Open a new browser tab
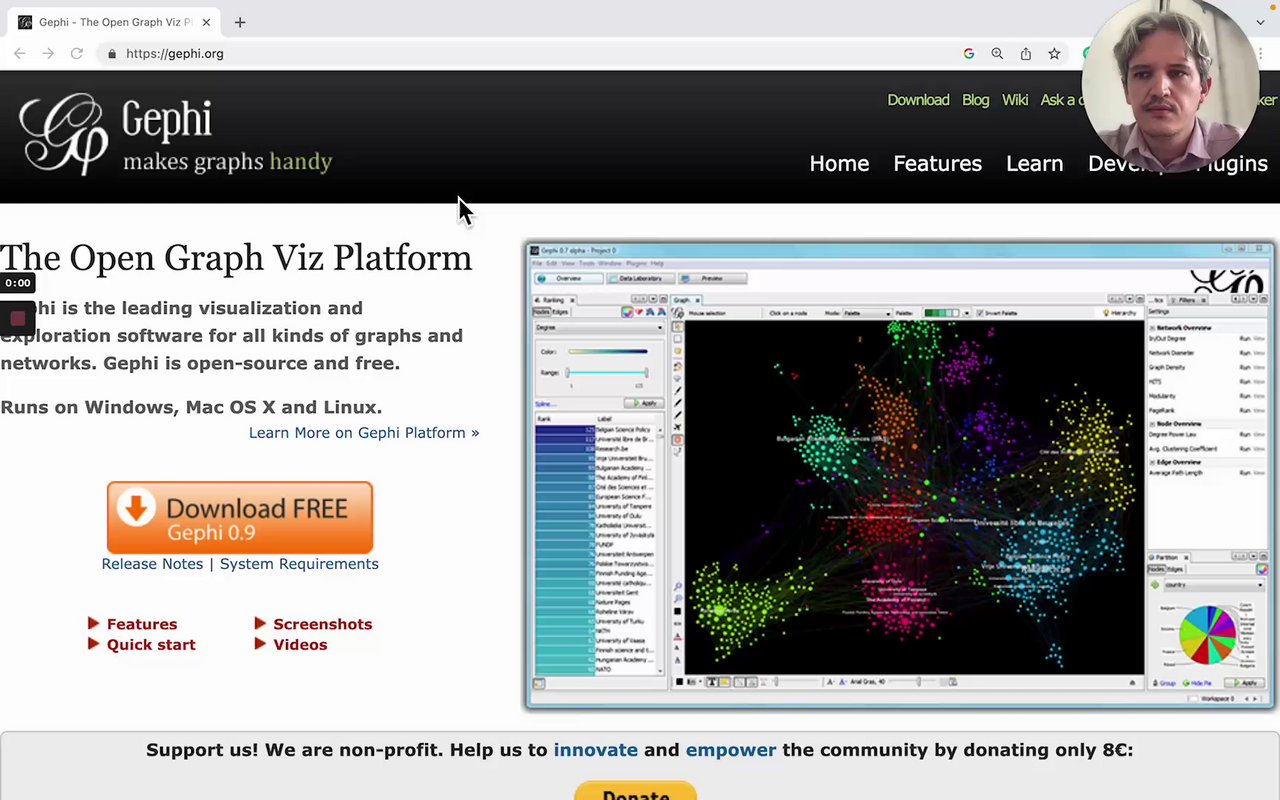 (240, 22)
